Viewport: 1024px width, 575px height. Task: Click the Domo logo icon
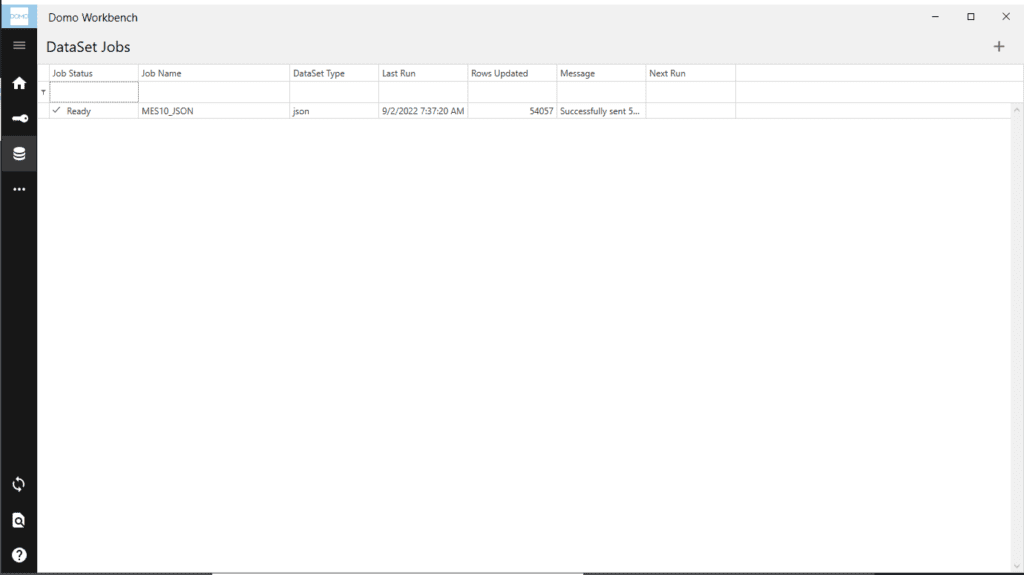pos(19,16)
